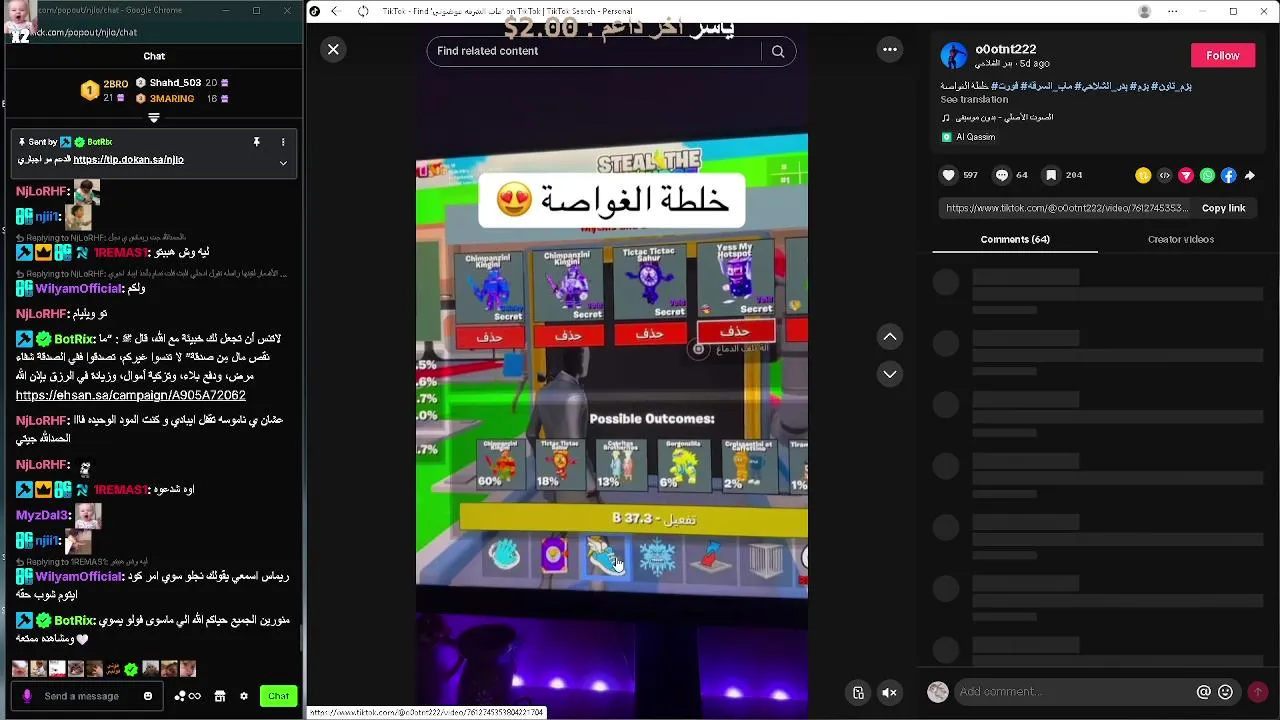Click the embed code icon
Screen dimensions: 1280x720
click(x=1164, y=175)
